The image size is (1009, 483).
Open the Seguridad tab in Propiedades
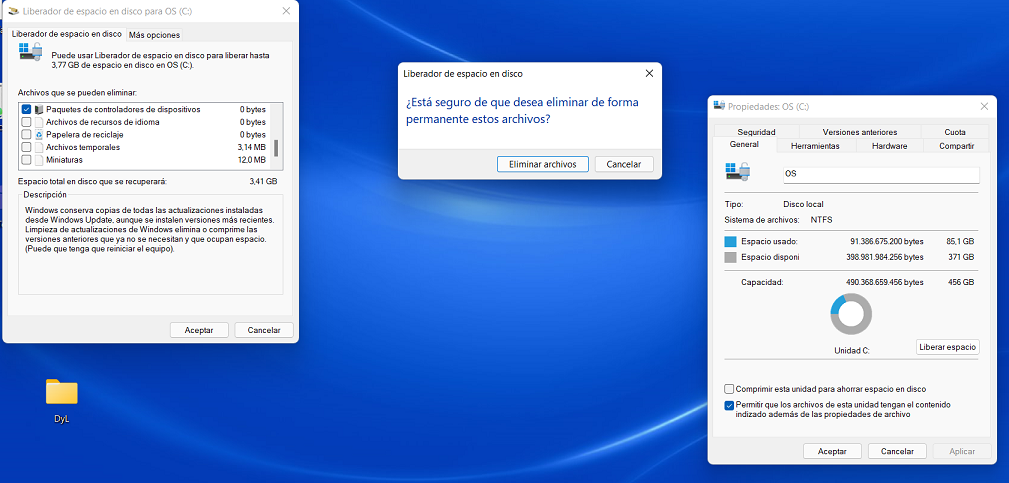coord(757,132)
